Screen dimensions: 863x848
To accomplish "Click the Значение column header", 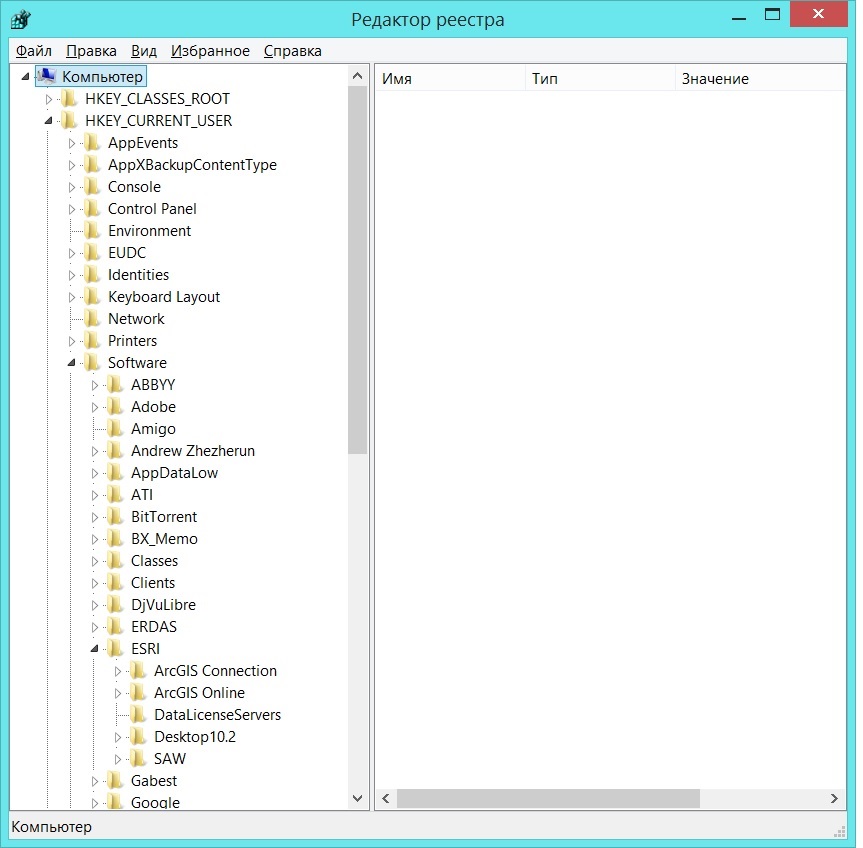I will (760, 79).
